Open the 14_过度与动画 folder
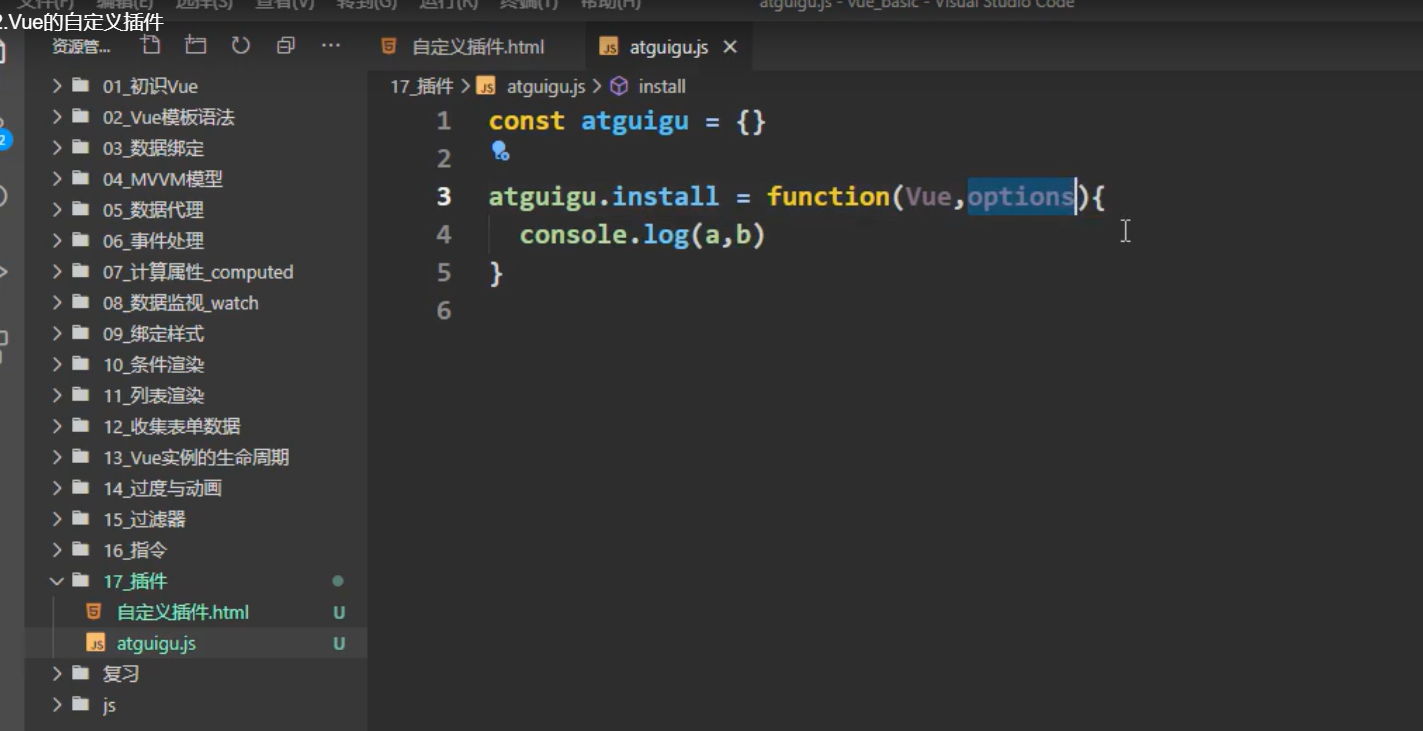This screenshot has height=731, width=1423. pyautogui.click(x=196, y=489)
